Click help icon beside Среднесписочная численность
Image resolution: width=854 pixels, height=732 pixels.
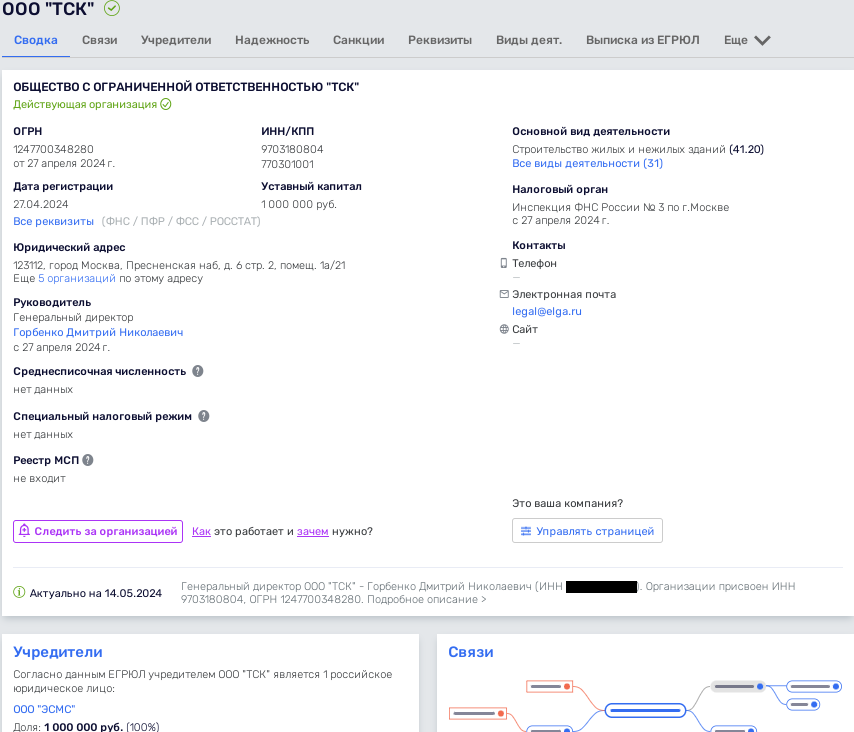pos(198,371)
